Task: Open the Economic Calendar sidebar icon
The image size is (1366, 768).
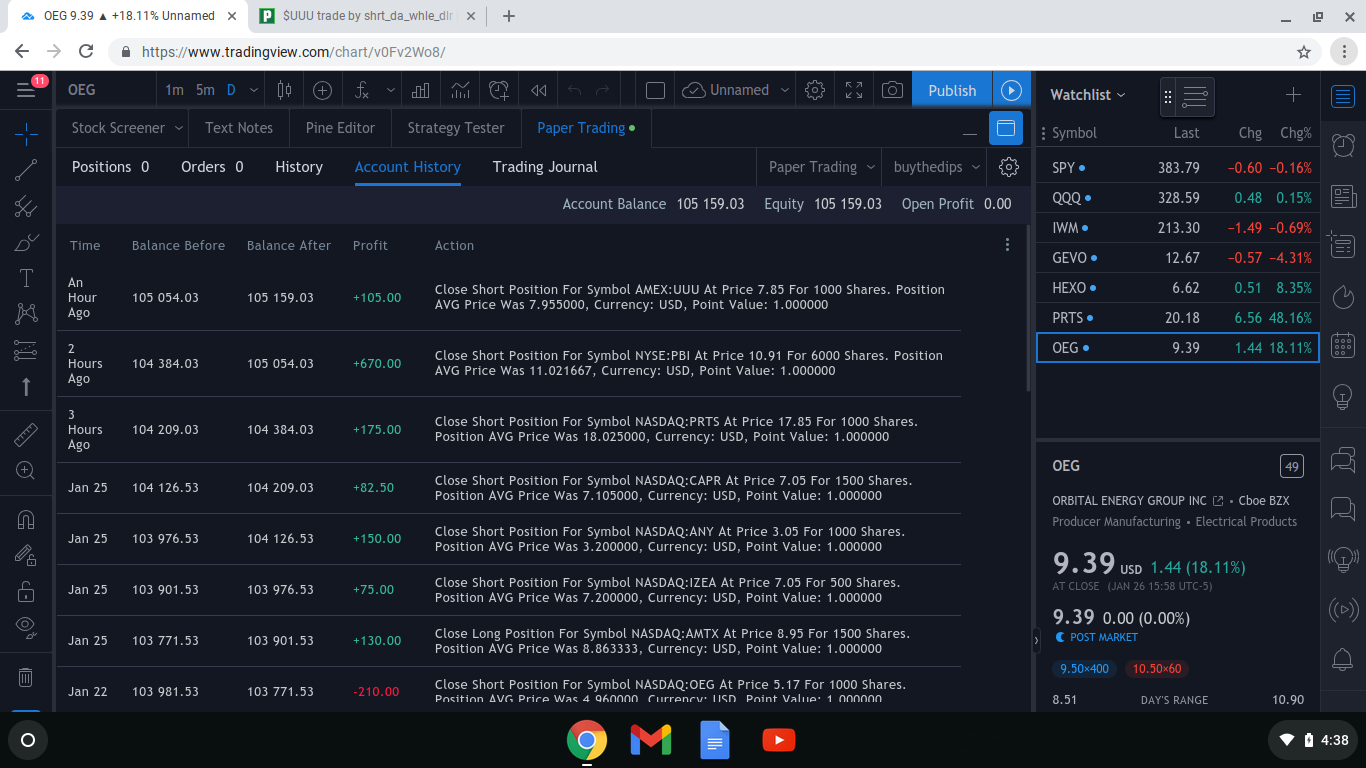Action: [1343, 346]
